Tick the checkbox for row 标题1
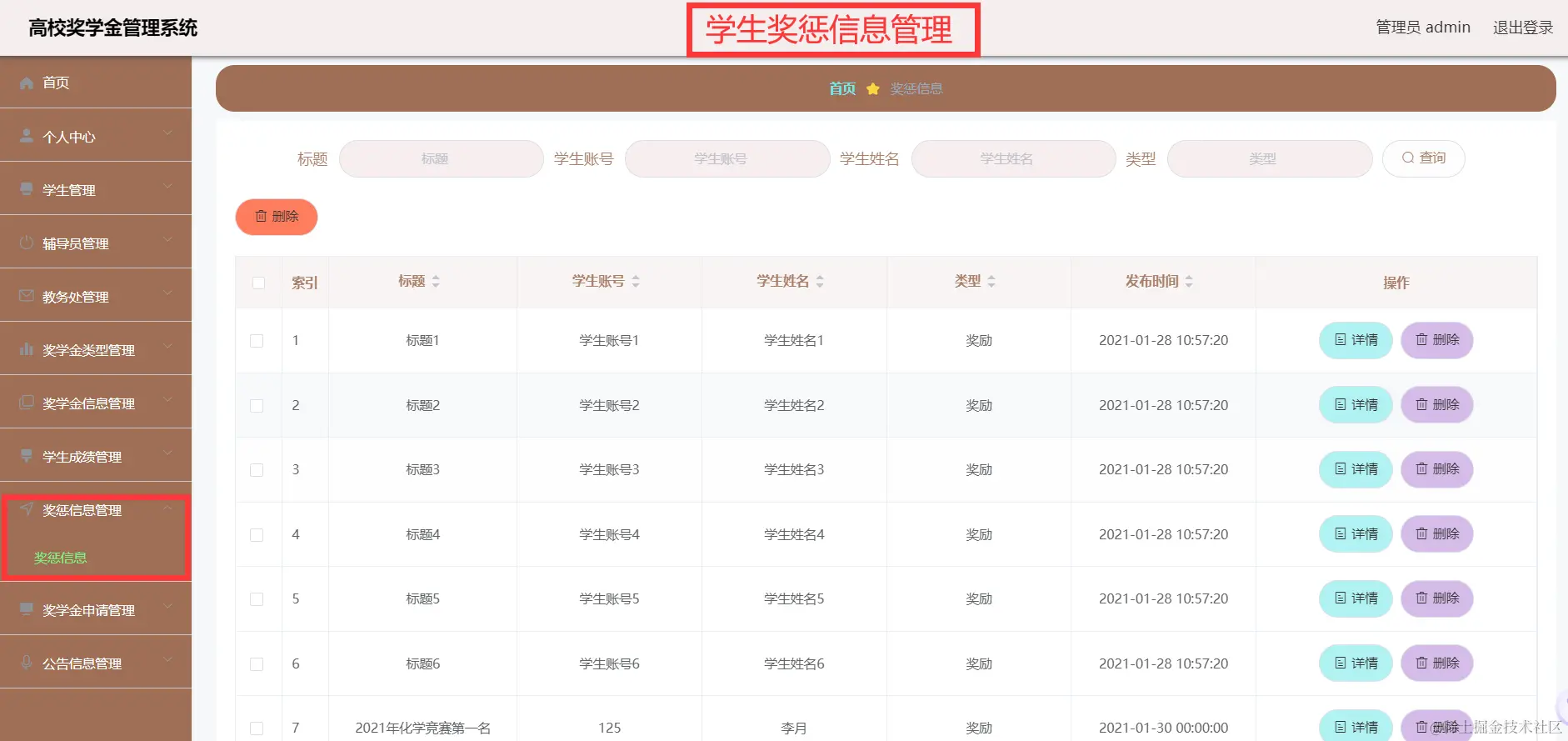This screenshot has height=741, width=1568. 257,341
